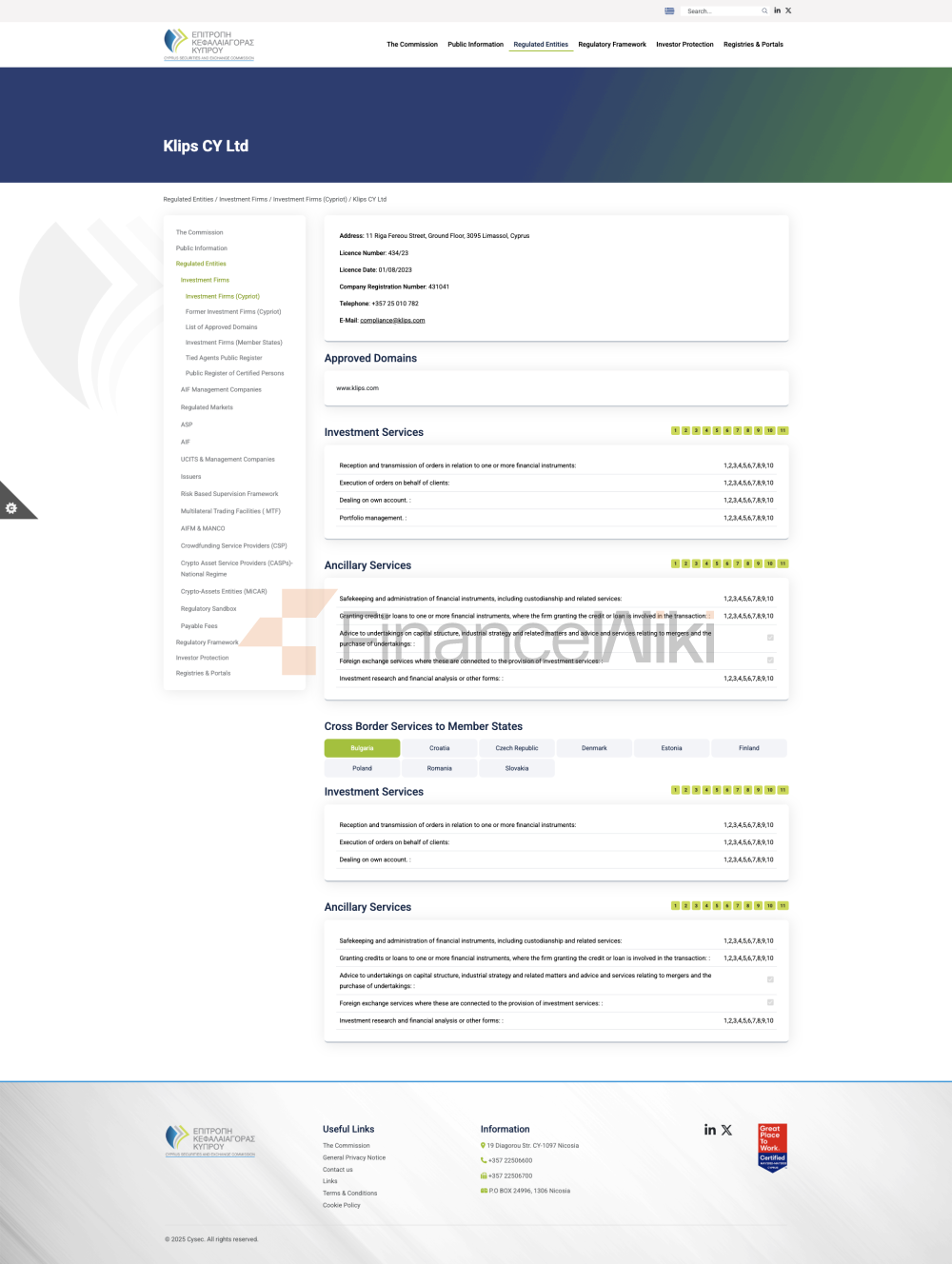Open the X icon in the footer
The image size is (952, 1264).
[726, 1130]
